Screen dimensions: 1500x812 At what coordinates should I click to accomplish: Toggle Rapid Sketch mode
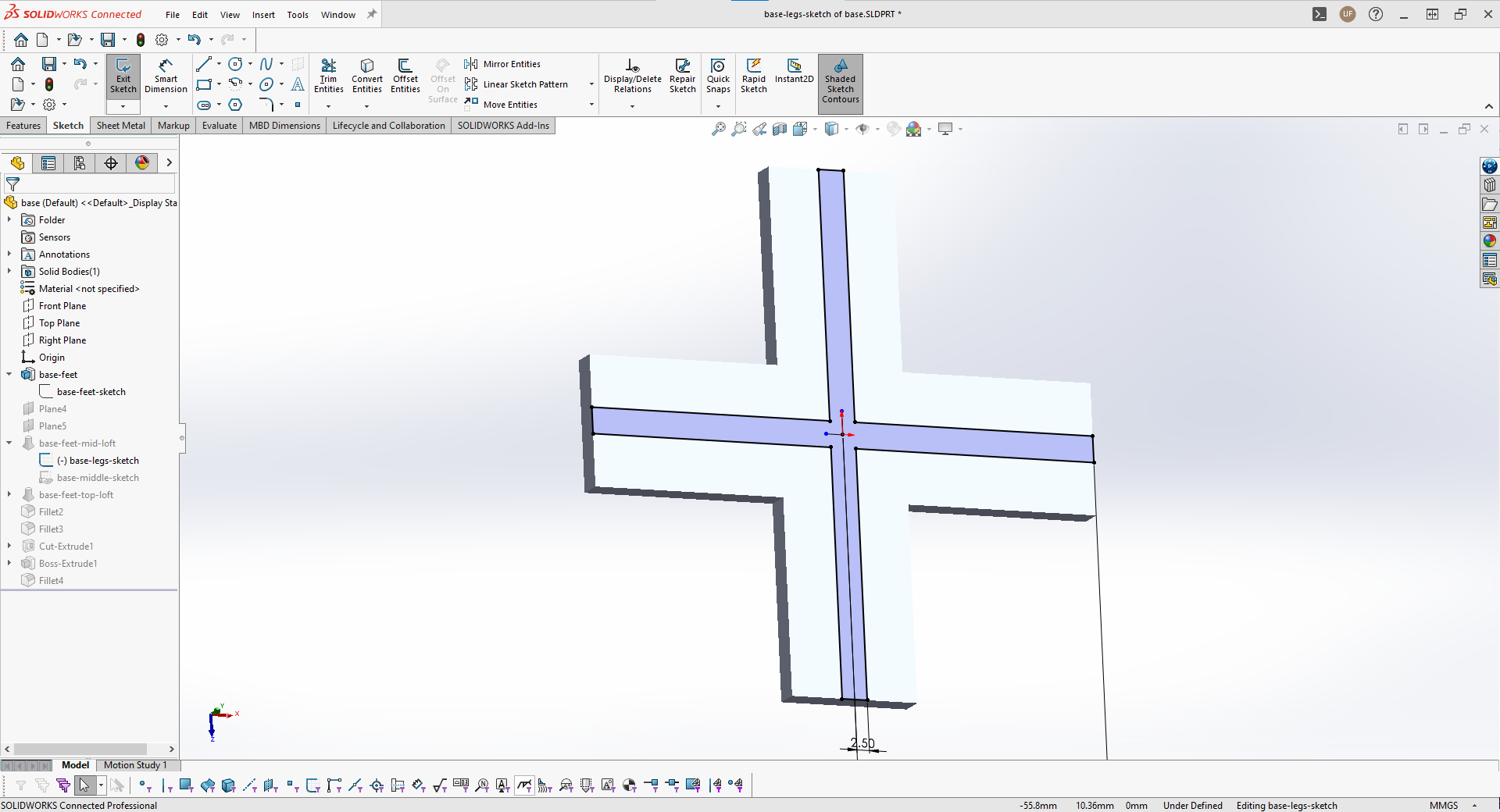(x=754, y=76)
